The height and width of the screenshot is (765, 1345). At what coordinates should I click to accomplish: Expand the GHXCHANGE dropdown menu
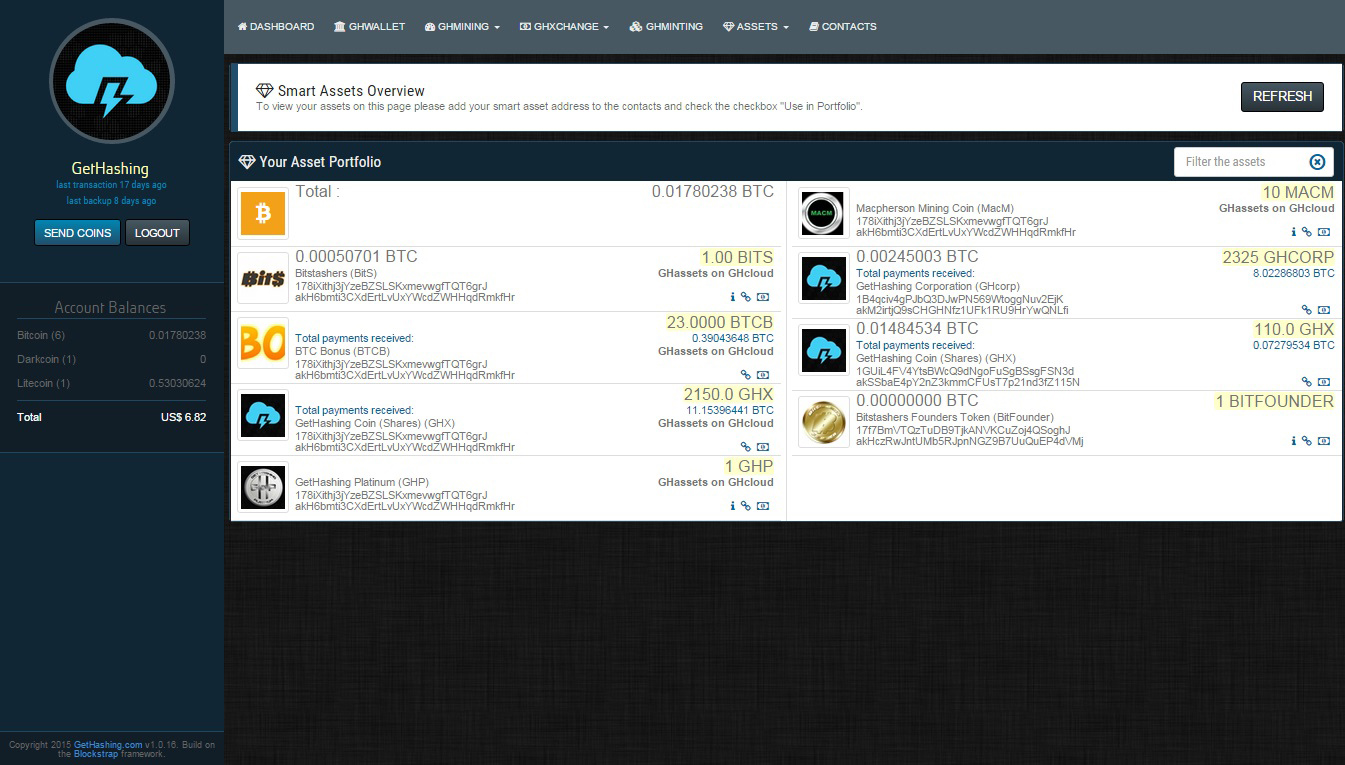[x=564, y=27]
